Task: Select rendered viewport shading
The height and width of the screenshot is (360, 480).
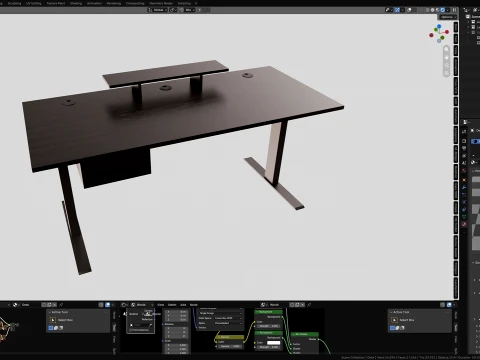Action: coord(442,10)
